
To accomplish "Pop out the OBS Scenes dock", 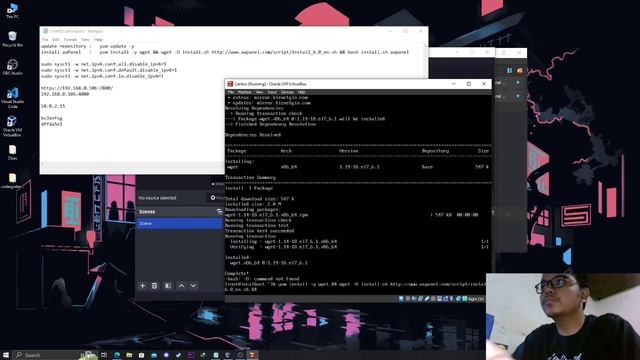I will click(x=219, y=211).
